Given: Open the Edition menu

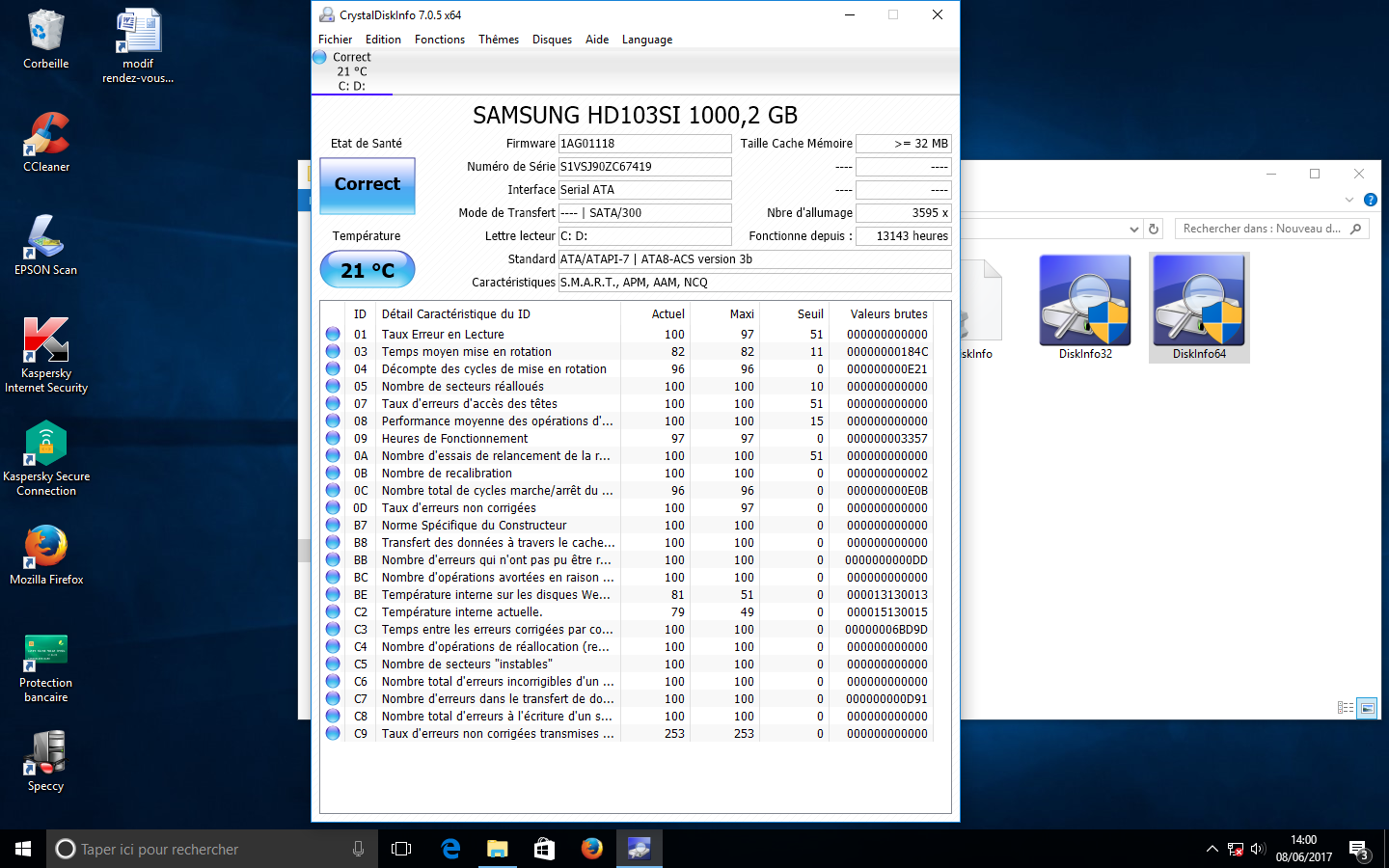Looking at the screenshot, I should [x=383, y=40].
